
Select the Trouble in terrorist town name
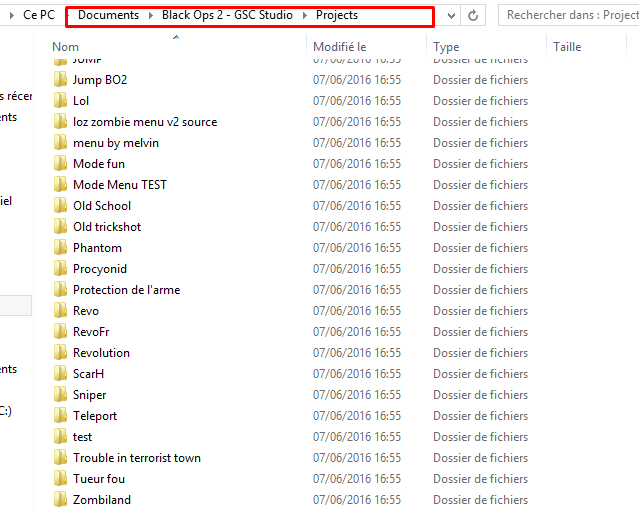(137, 458)
